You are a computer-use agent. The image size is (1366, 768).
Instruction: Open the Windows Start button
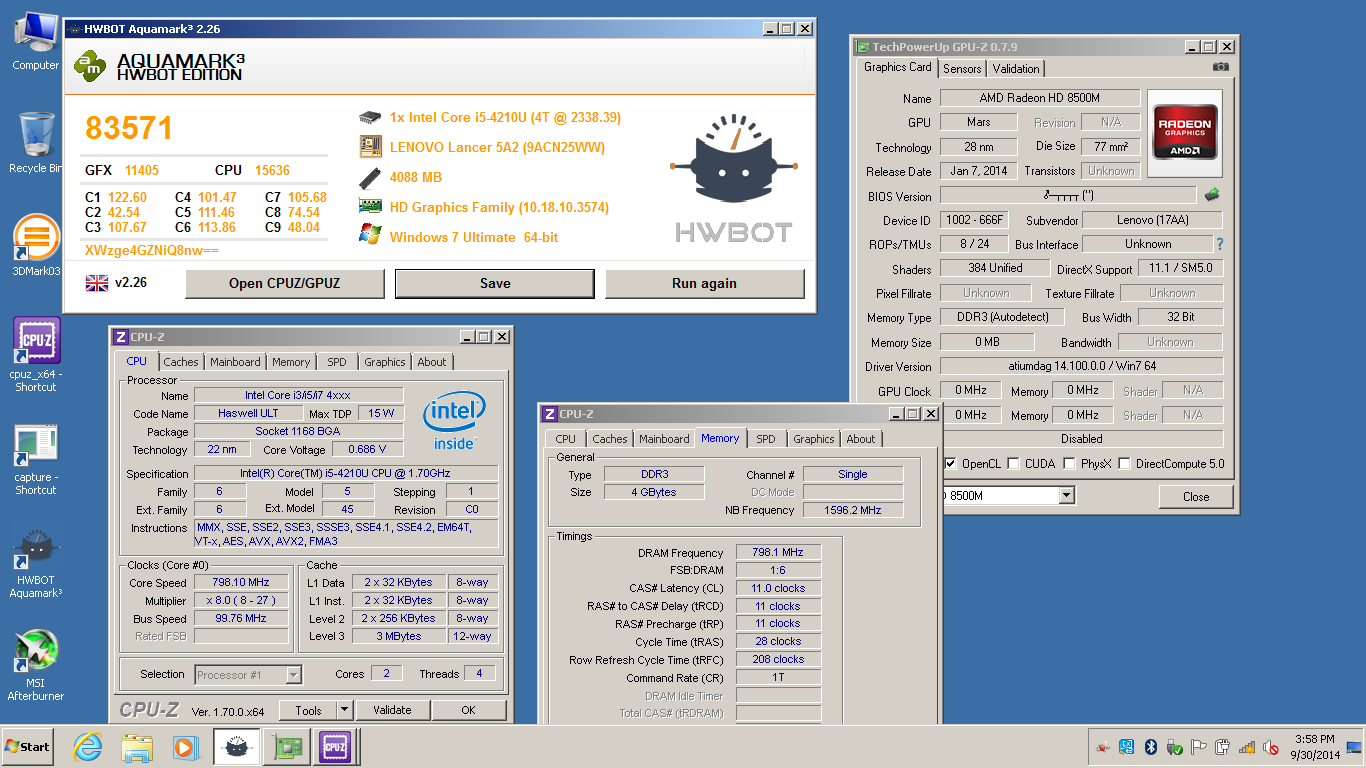coord(28,747)
